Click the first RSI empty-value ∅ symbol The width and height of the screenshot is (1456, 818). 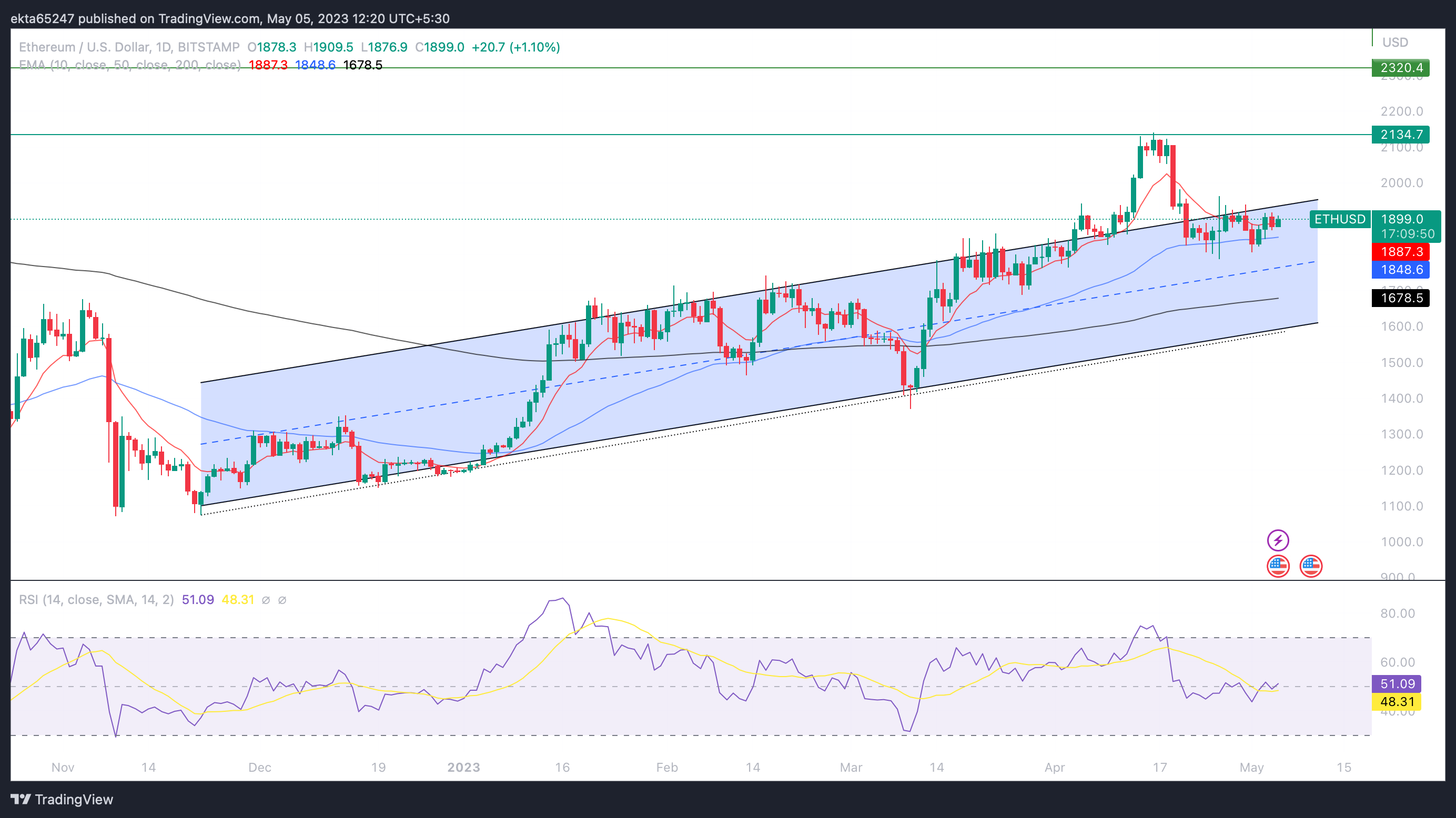tap(266, 600)
